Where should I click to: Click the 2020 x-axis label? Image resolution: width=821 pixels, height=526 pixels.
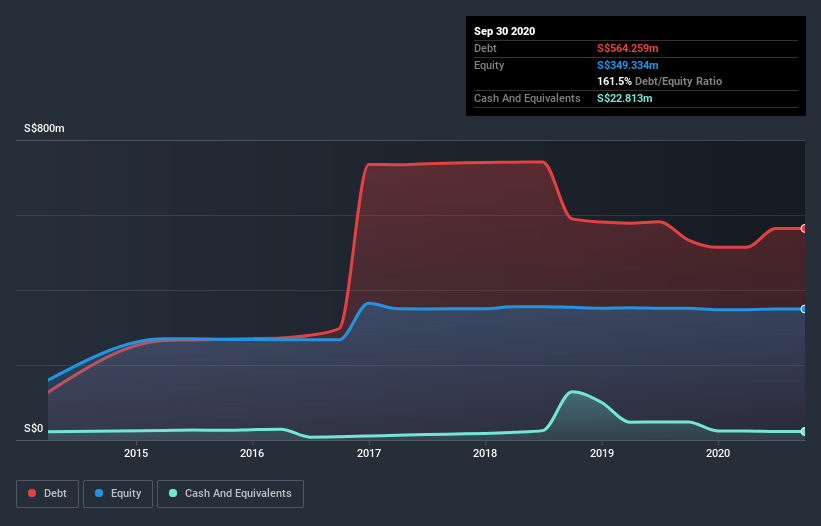(718, 453)
